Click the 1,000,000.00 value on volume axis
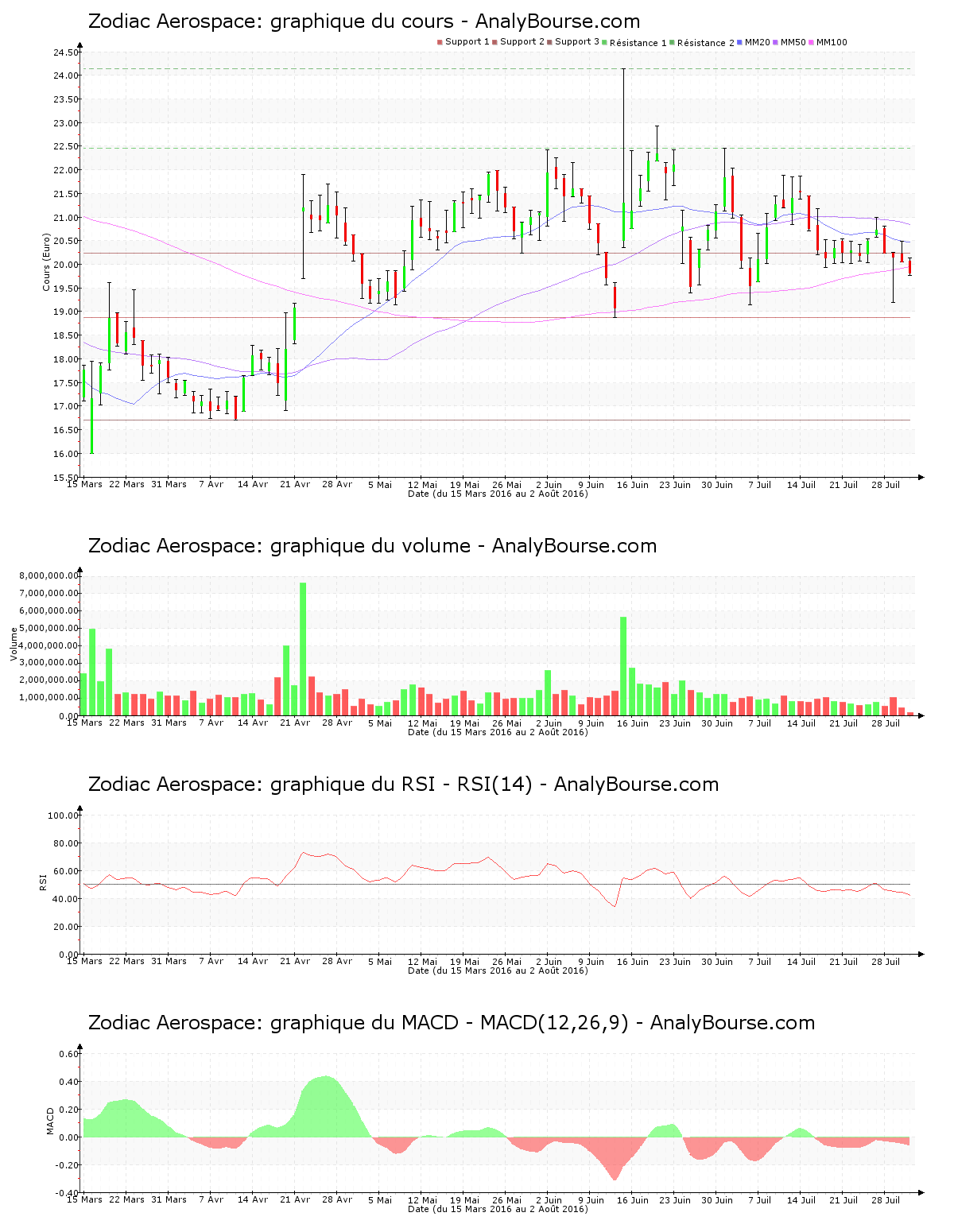This screenshot has width=954, height=1232. click(x=50, y=698)
